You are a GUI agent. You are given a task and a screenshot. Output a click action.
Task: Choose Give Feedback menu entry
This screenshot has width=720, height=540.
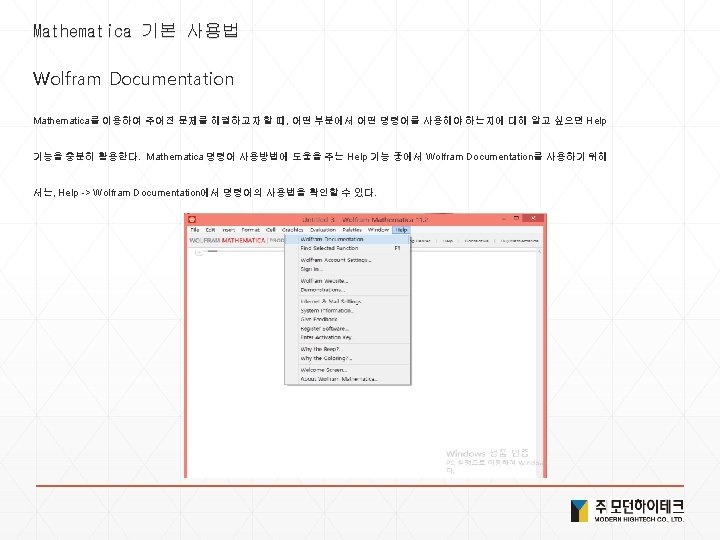tap(348, 319)
